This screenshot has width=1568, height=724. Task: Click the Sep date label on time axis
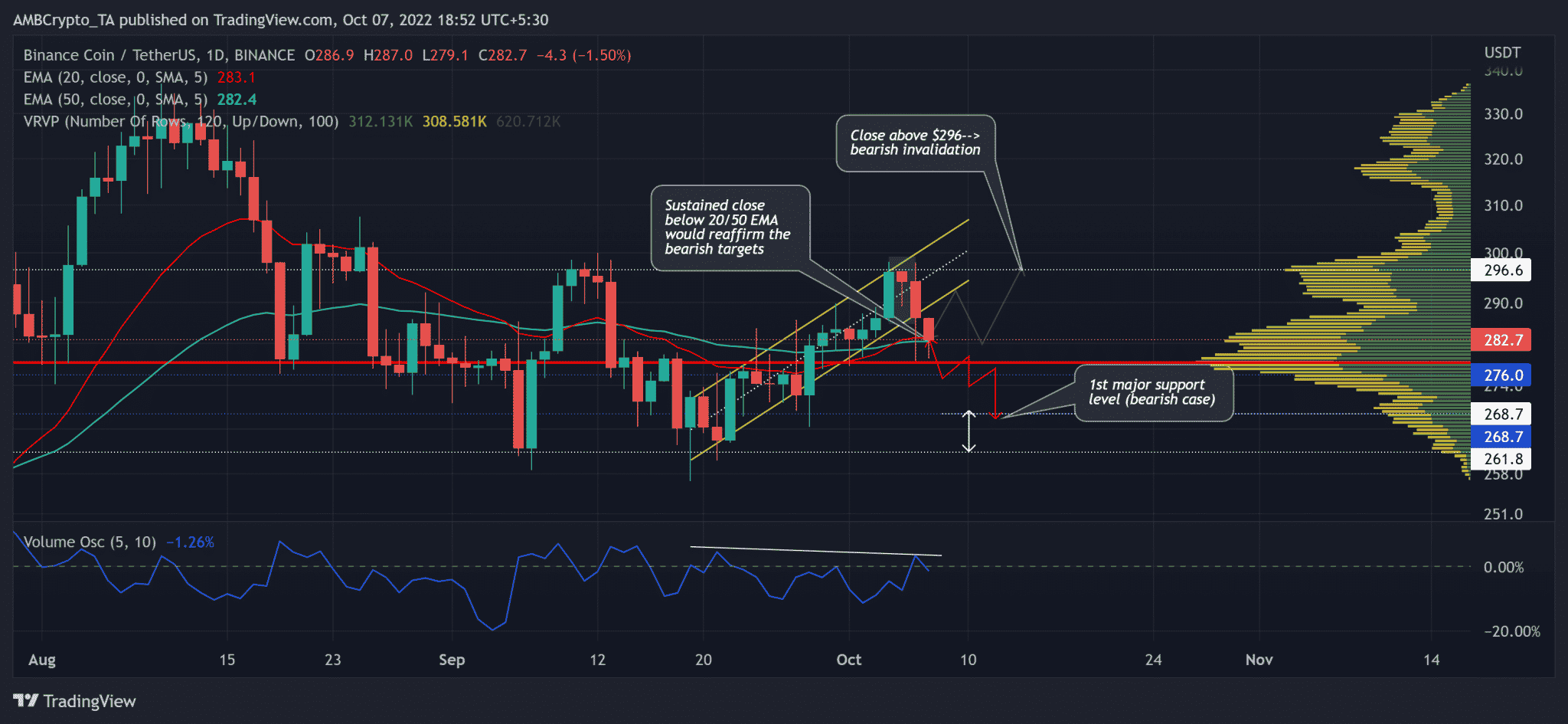(x=452, y=660)
